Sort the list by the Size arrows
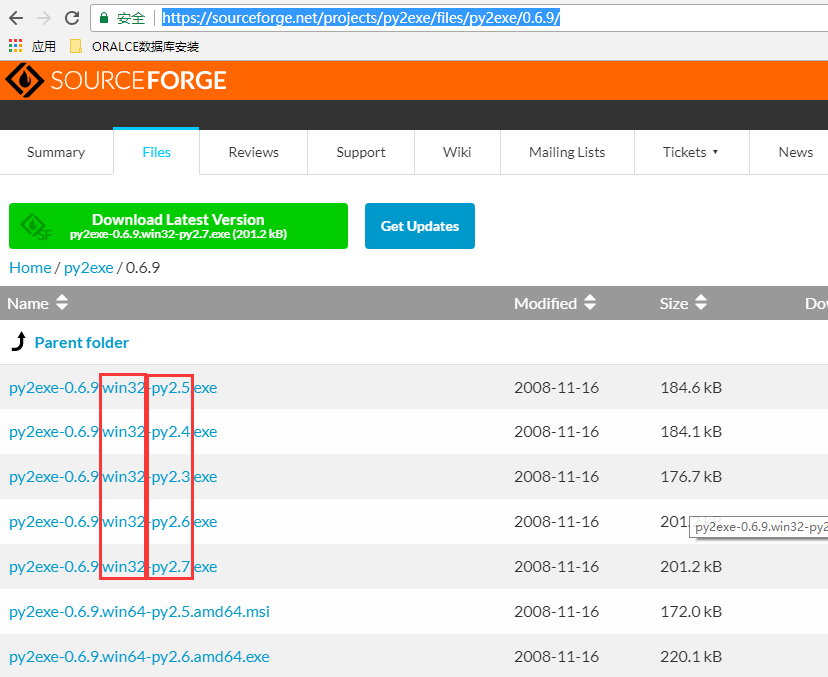This screenshot has height=677, width=828. [x=701, y=303]
